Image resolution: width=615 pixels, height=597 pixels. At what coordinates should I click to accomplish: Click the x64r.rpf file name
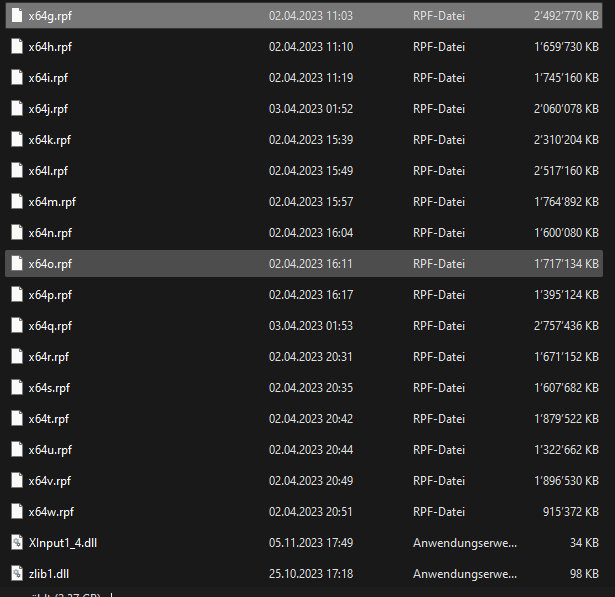click(x=48, y=357)
